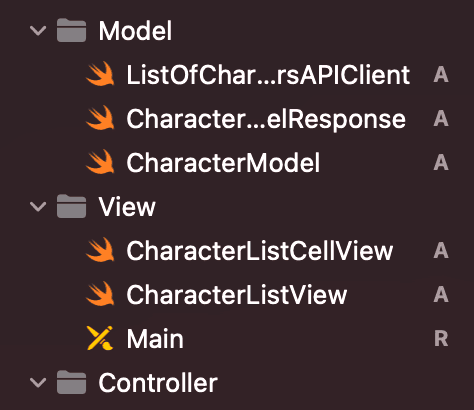This screenshot has height=410, width=474.
Task: Open the Main storyboard entry
Action: pyautogui.click(x=155, y=339)
